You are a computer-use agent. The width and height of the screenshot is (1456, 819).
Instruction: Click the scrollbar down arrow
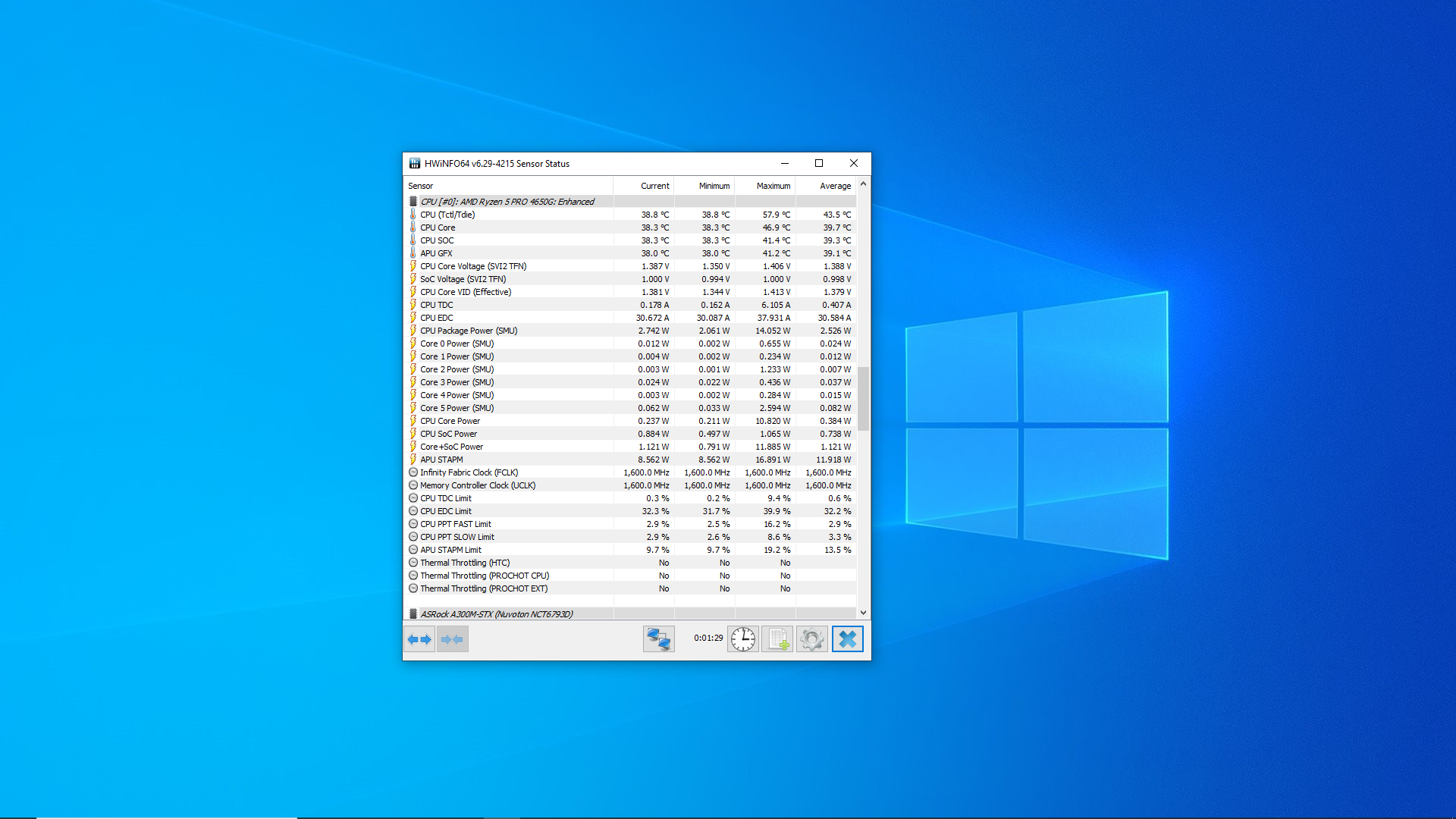[x=863, y=613]
